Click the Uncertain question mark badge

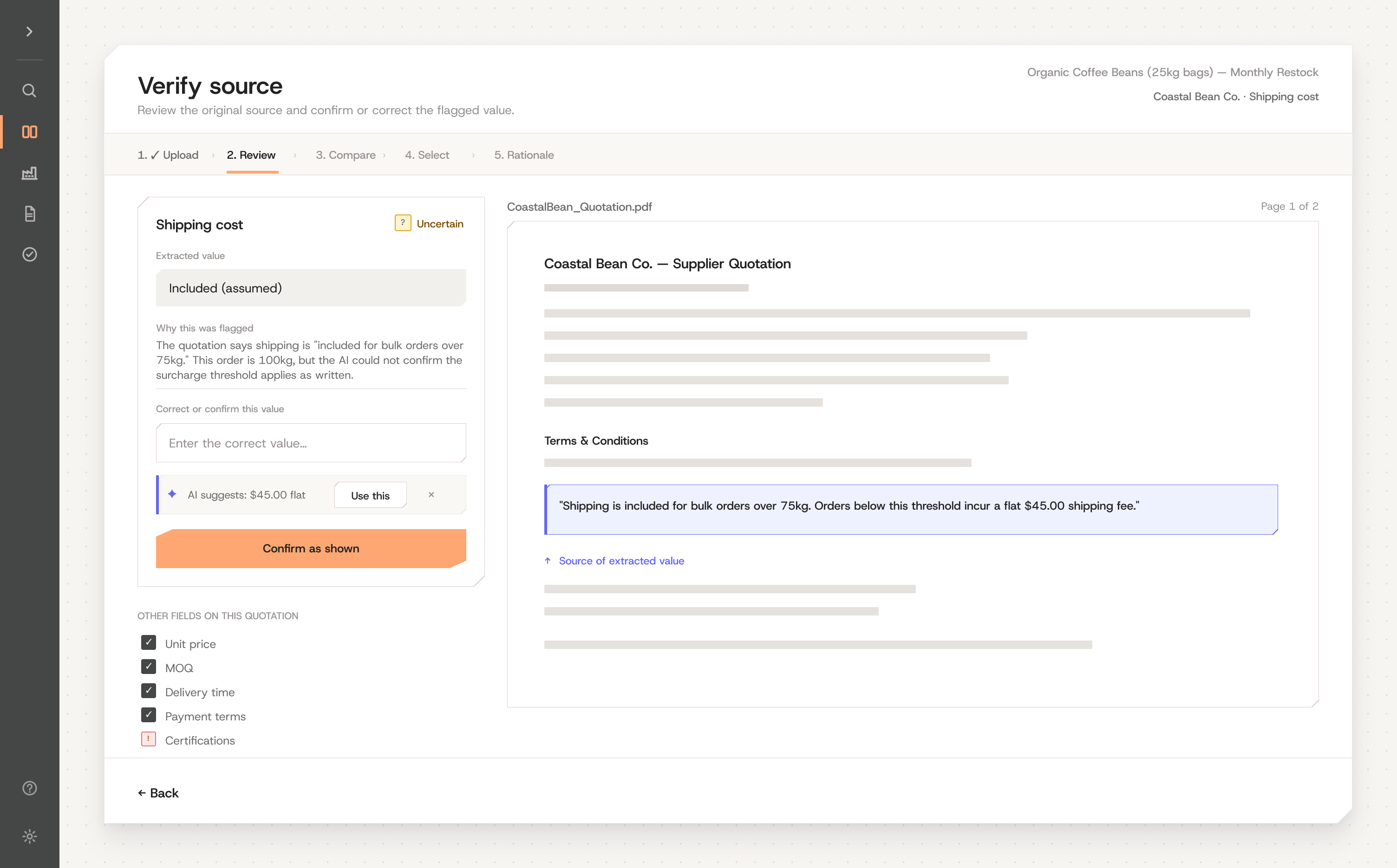click(x=403, y=223)
